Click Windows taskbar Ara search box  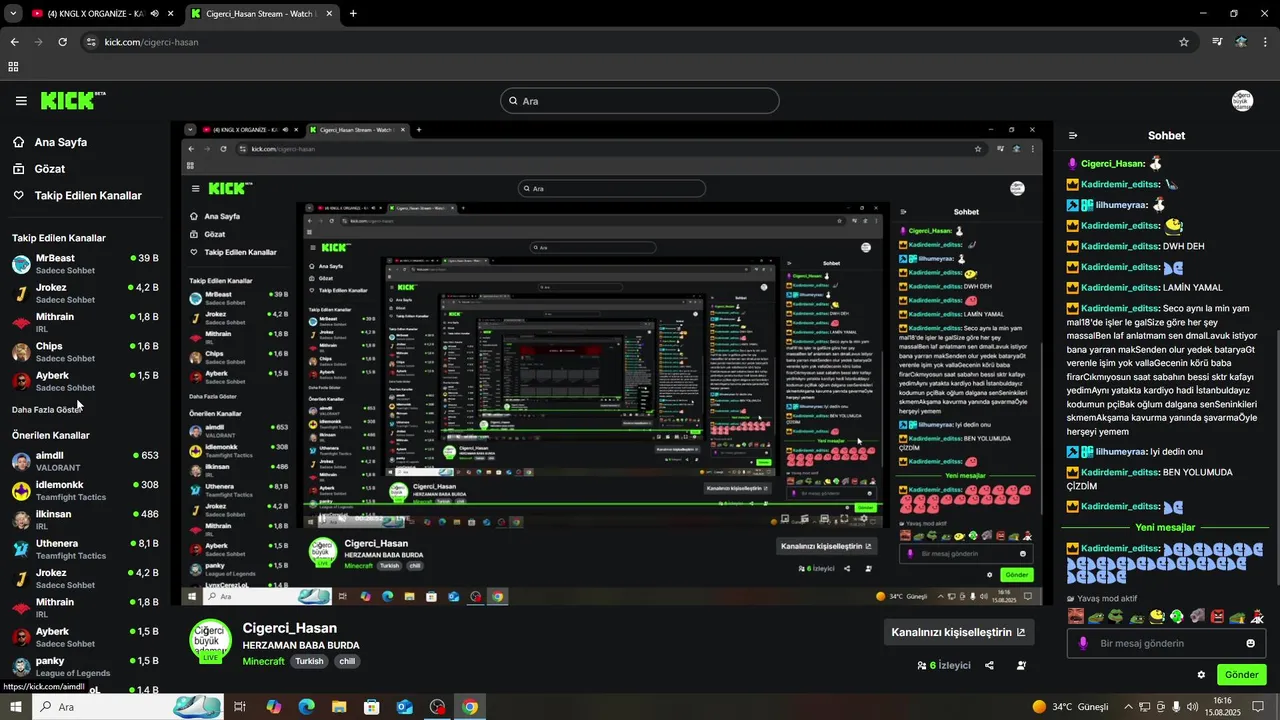pyautogui.click(x=127, y=707)
